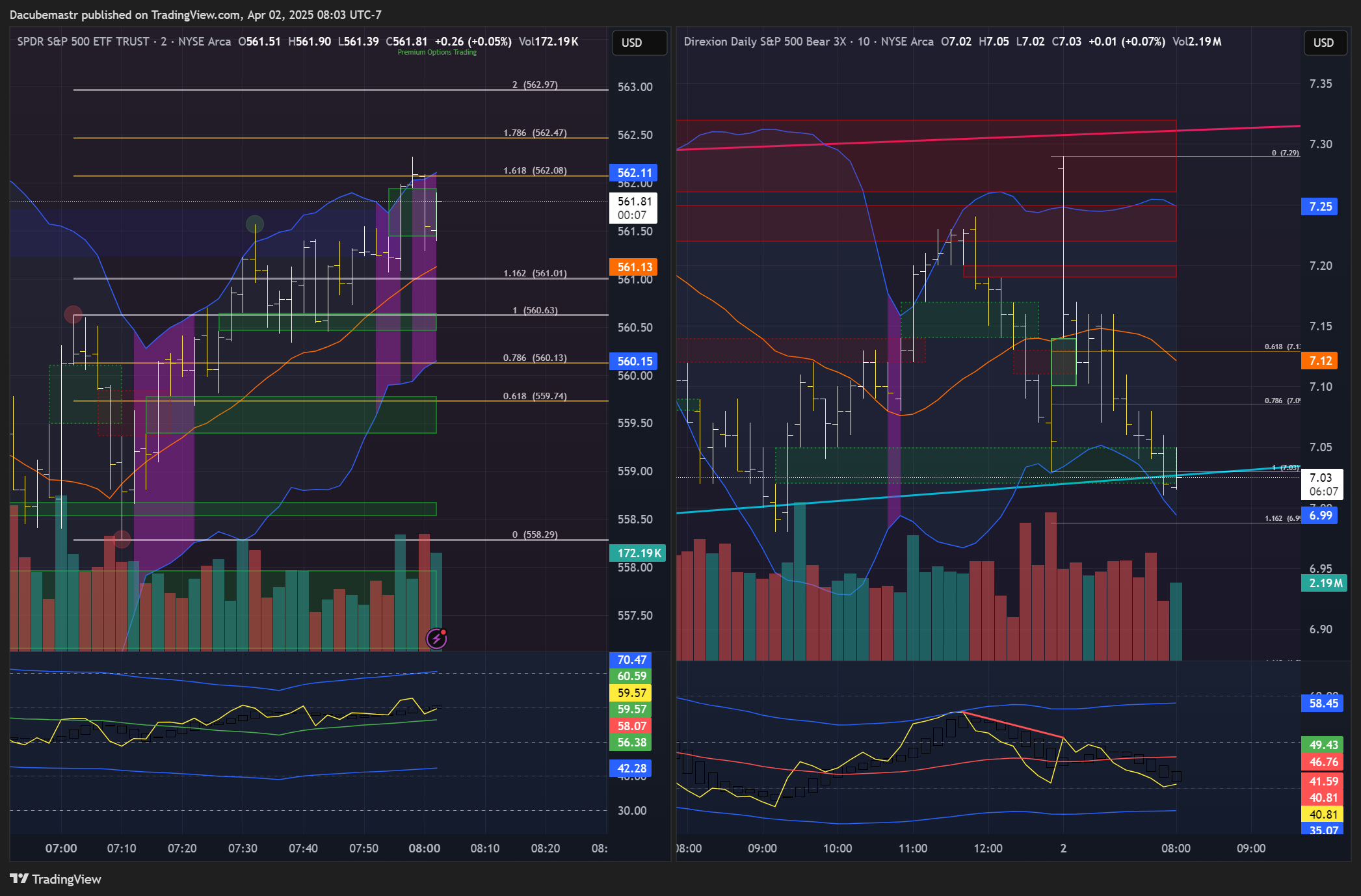Click the 08:10 time label on SPY axis
This screenshot has width=1361, height=896.
pos(485,848)
